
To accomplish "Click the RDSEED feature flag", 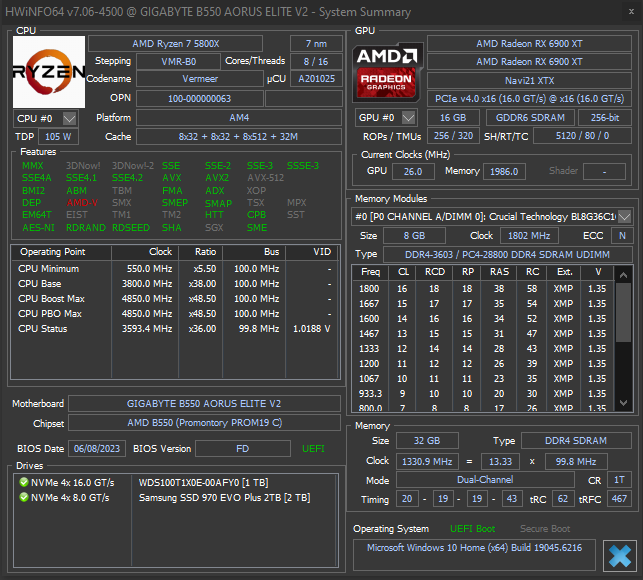I will click(131, 228).
